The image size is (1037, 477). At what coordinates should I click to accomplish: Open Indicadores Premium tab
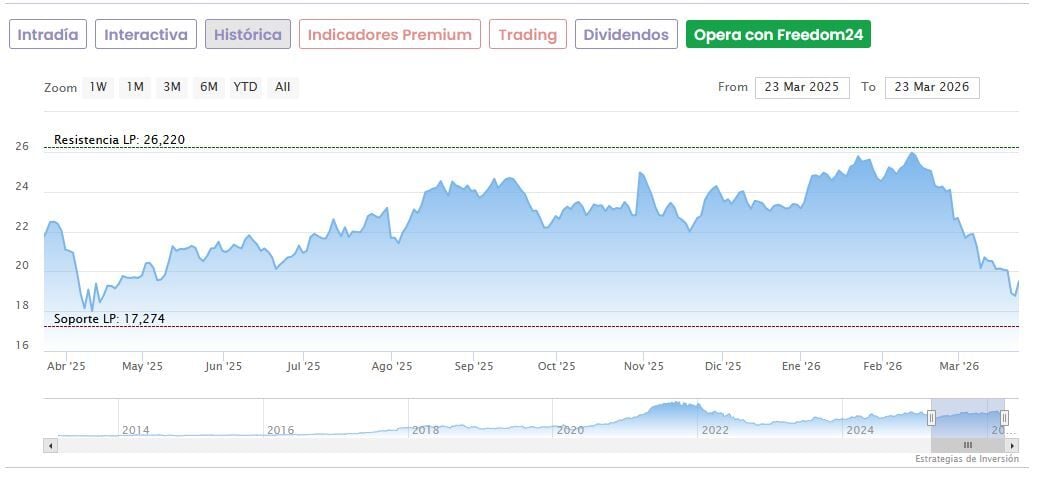tap(389, 34)
